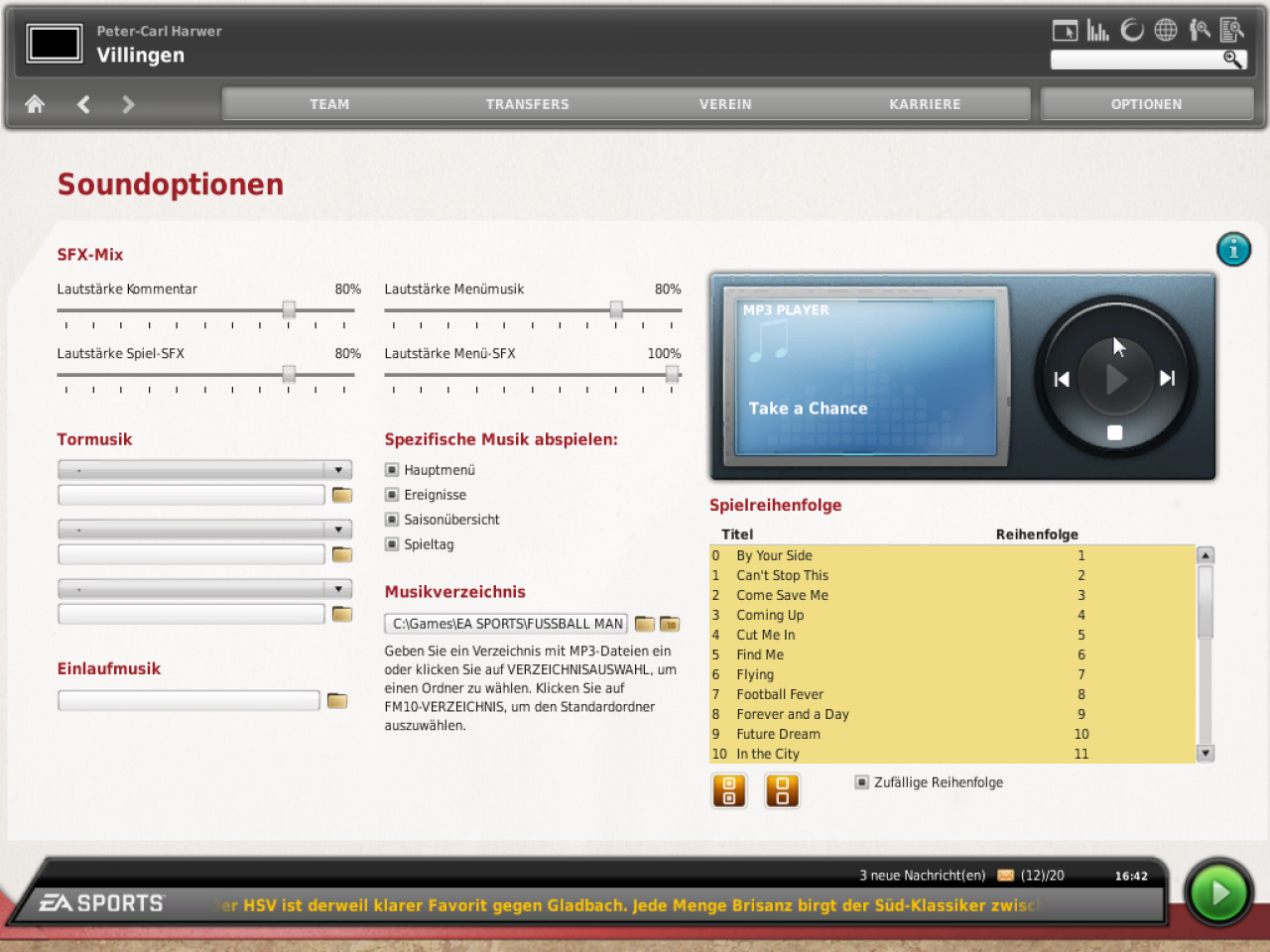Image resolution: width=1270 pixels, height=952 pixels.
Task: Open the first Tormusik dropdown
Action: (x=205, y=470)
